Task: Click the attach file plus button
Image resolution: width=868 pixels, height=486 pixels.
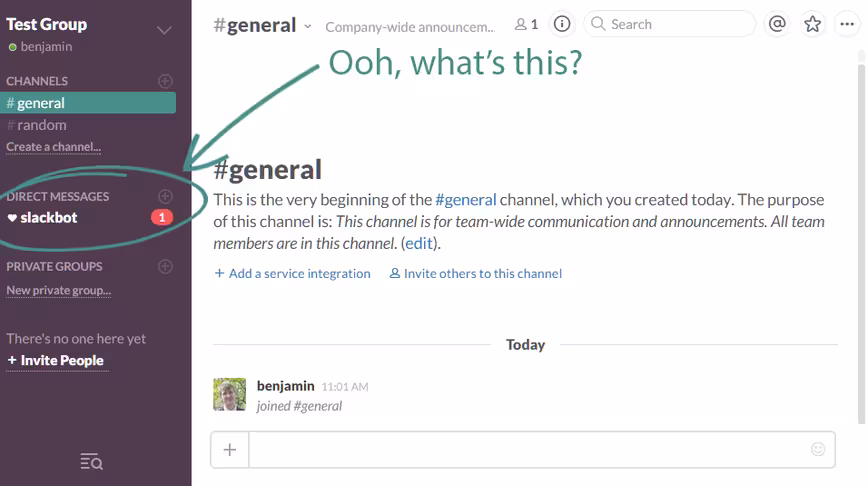Action: 230,449
